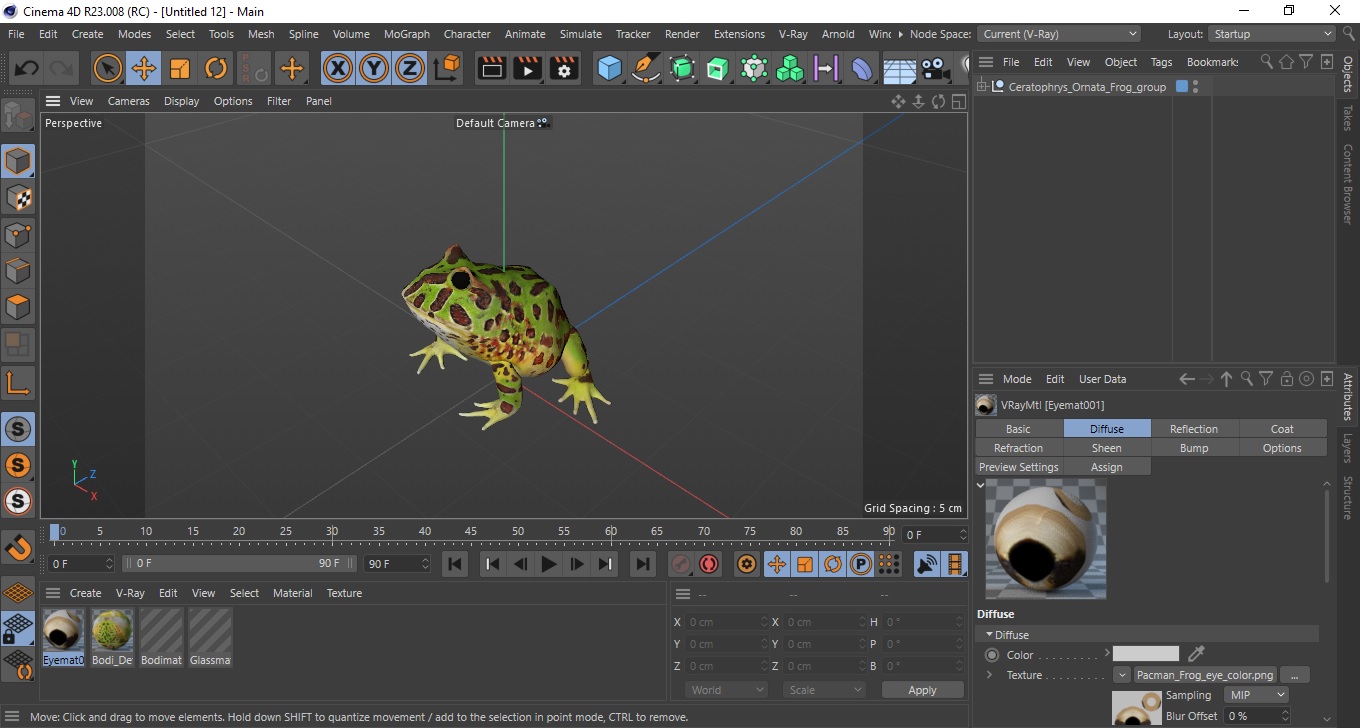Open viewport Cameras menu
This screenshot has width=1360, height=728.
[128, 101]
